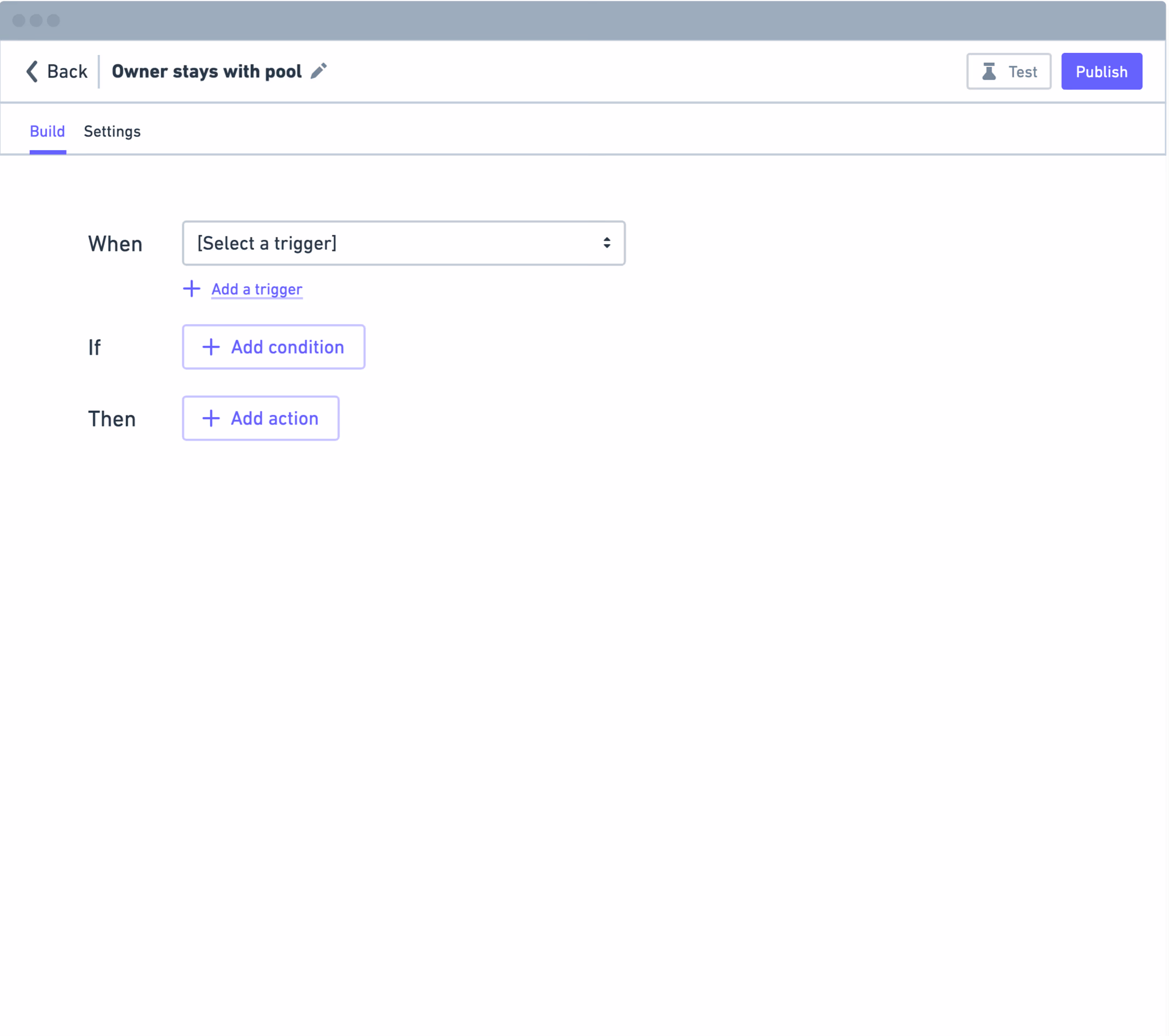This screenshot has height=1036, width=1169.
Task: Click the flask icon in the Test button
Action: point(989,71)
